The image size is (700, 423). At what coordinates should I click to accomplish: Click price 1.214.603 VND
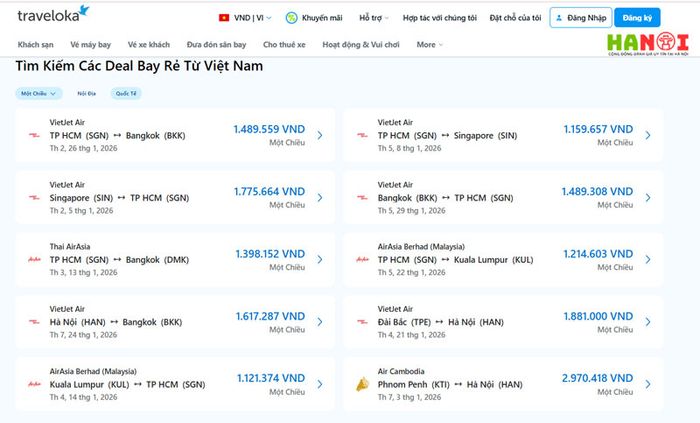coord(598,254)
